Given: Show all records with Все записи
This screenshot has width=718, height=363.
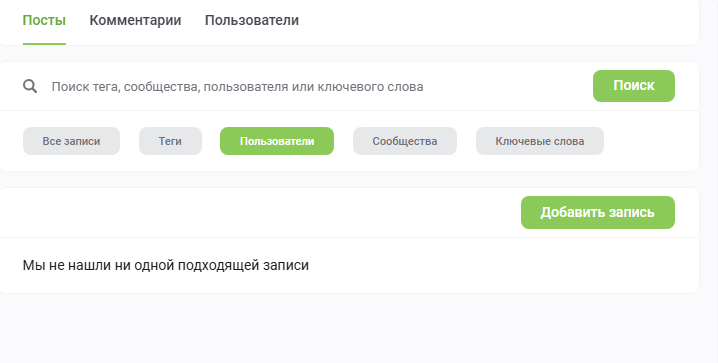Looking at the screenshot, I should [x=71, y=141].
